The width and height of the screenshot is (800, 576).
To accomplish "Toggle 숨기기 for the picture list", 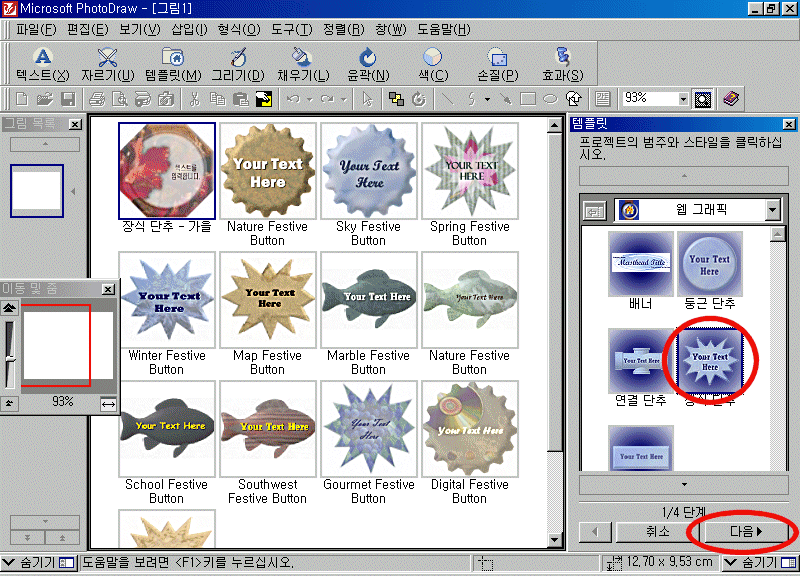I will (38, 563).
